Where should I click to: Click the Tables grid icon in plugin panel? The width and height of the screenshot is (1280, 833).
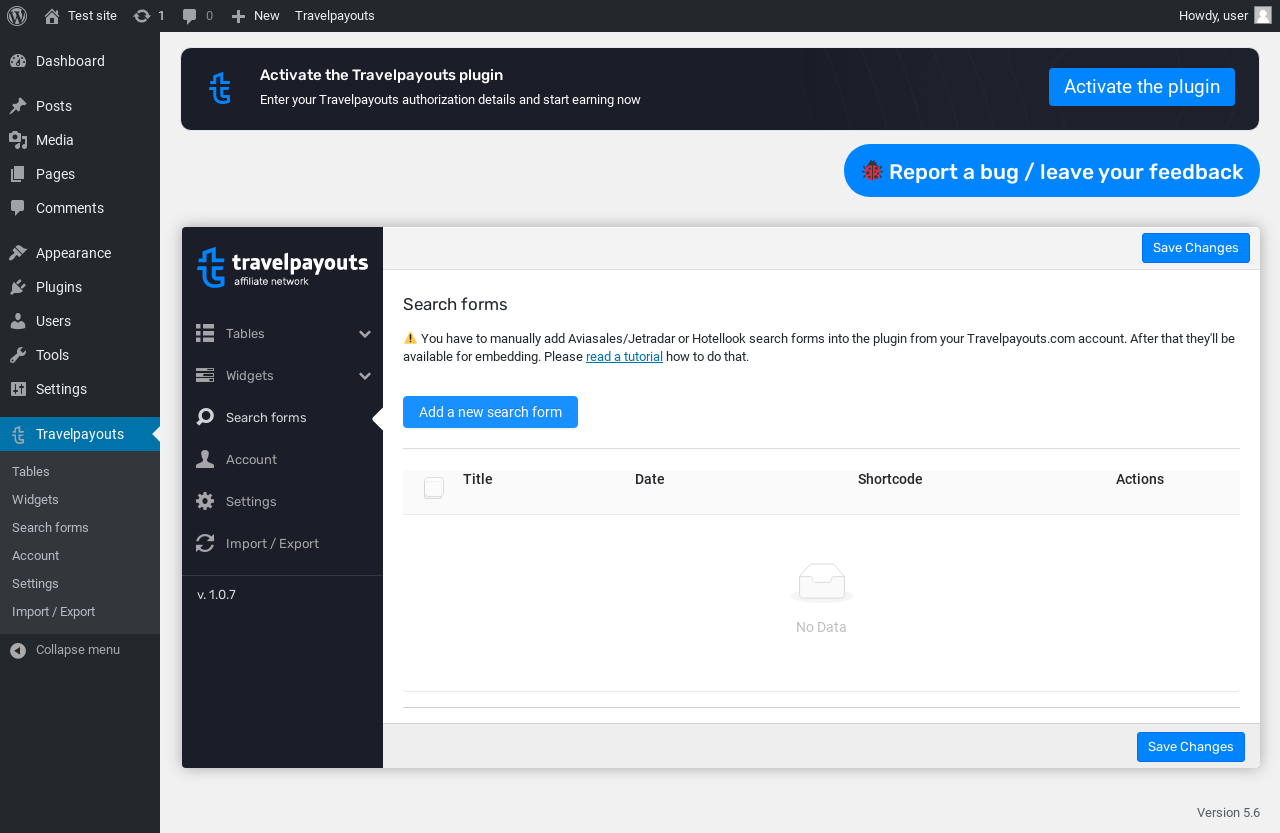(205, 333)
